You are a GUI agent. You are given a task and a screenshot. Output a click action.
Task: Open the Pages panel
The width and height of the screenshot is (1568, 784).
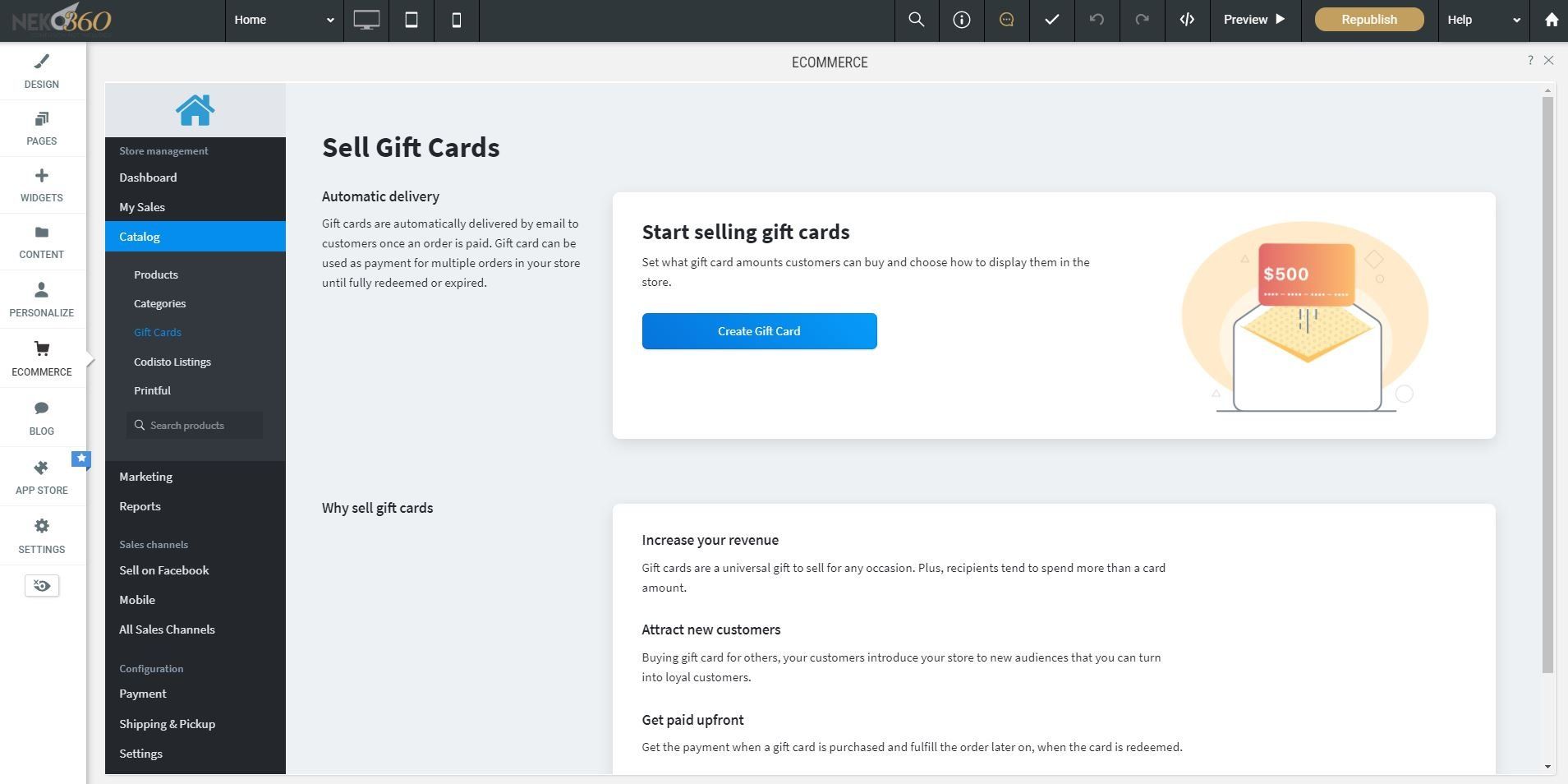[x=42, y=128]
